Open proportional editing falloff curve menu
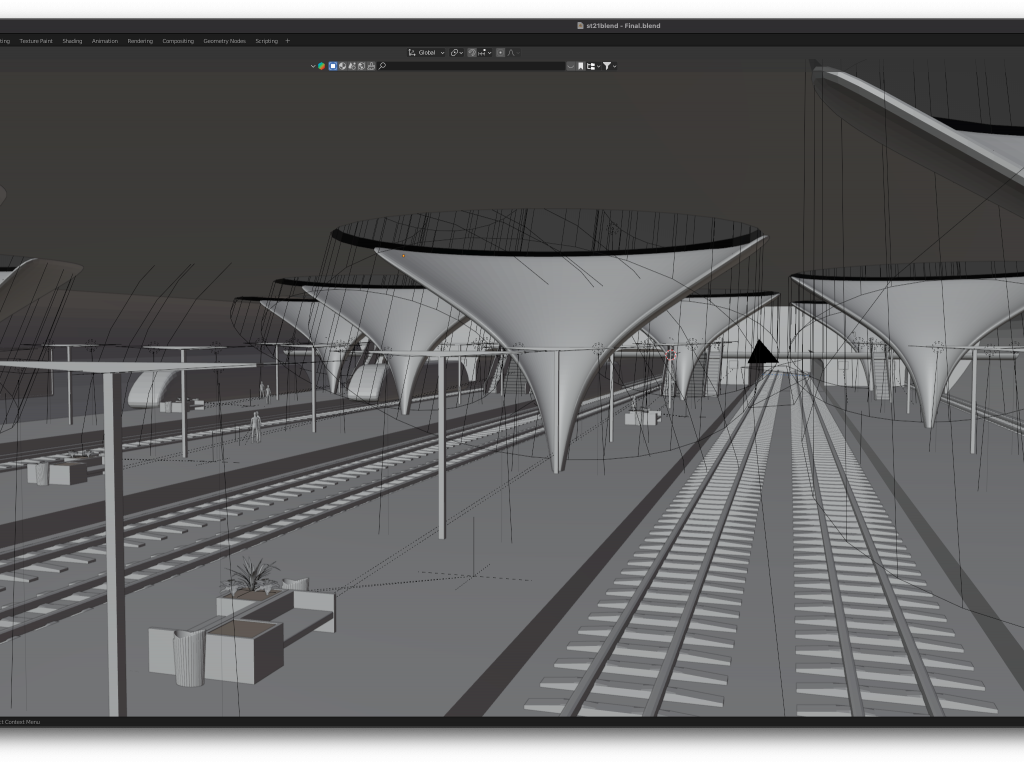1024x764 pixels. (512, 52)
